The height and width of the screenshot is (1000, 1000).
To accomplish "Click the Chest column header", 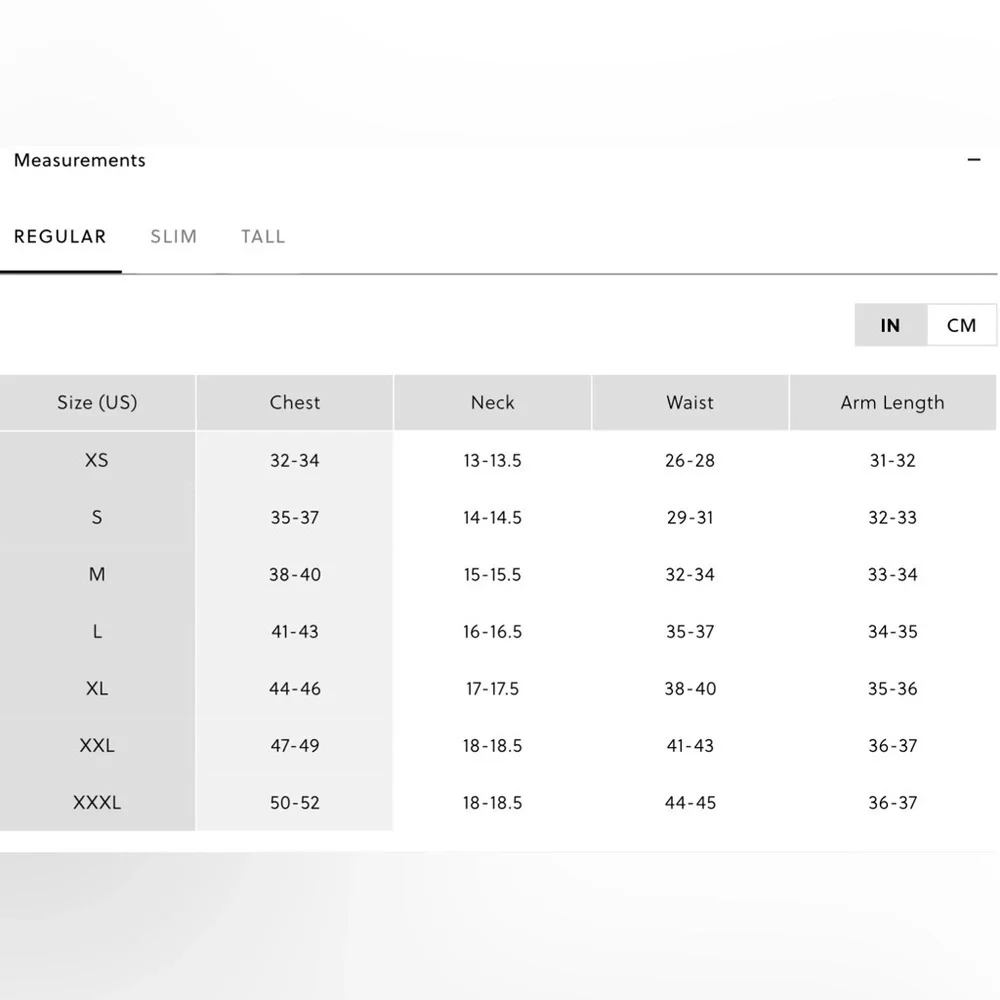I will tap(295, 402).
